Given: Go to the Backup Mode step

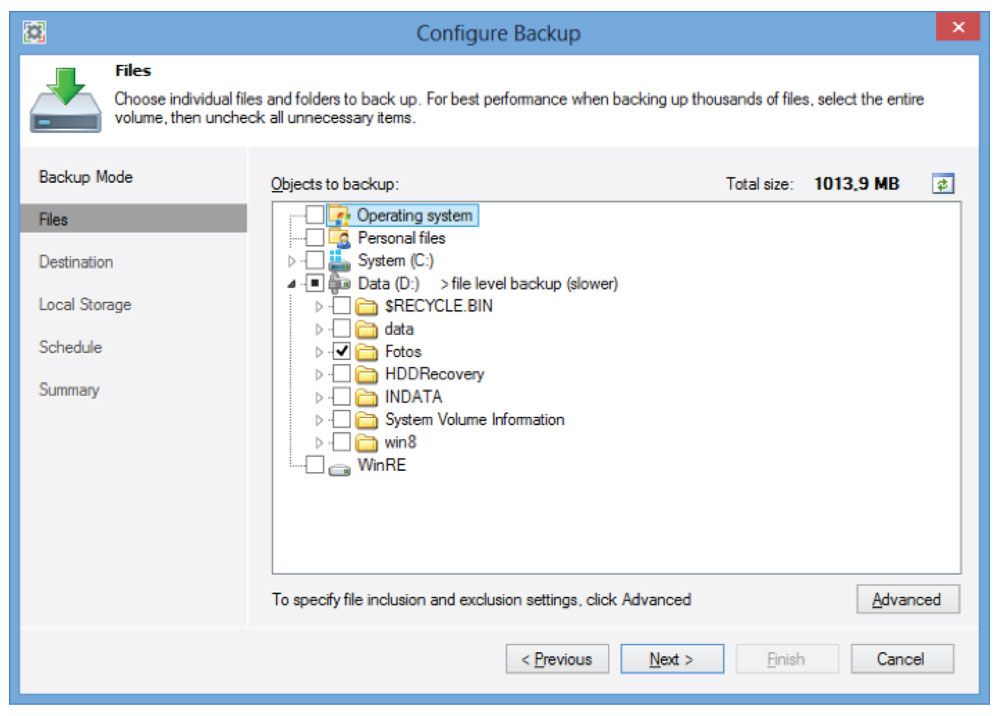Looking at the screenshot, I should coord(86,177).
